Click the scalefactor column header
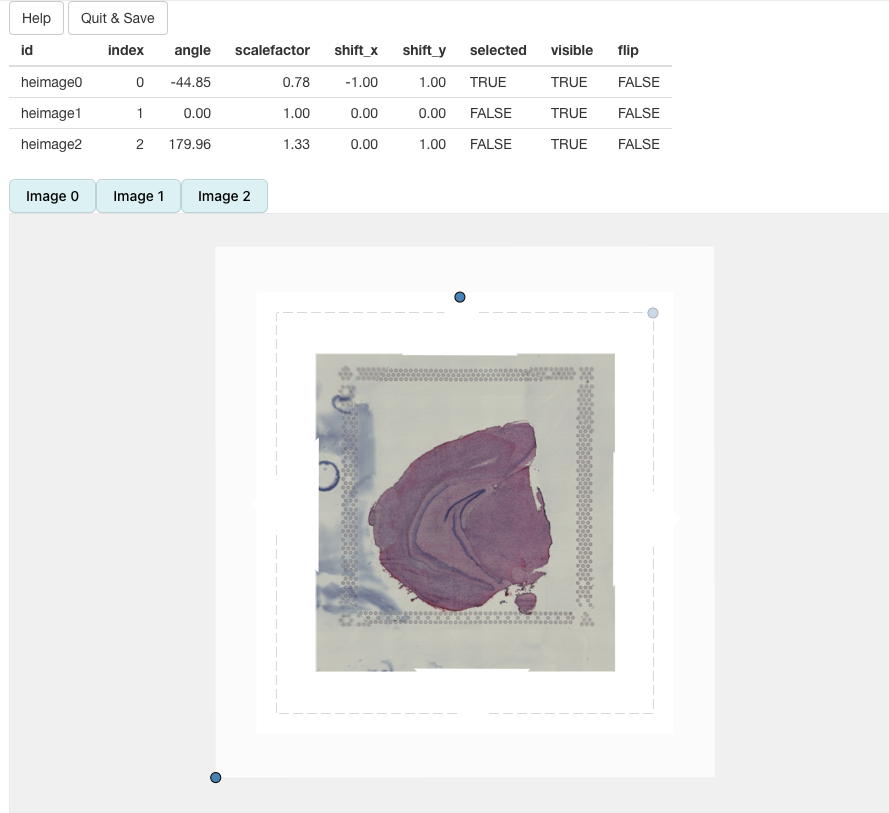Image resolution: width=889 pixels, height=813 pixels. click(x=272, y=50)
